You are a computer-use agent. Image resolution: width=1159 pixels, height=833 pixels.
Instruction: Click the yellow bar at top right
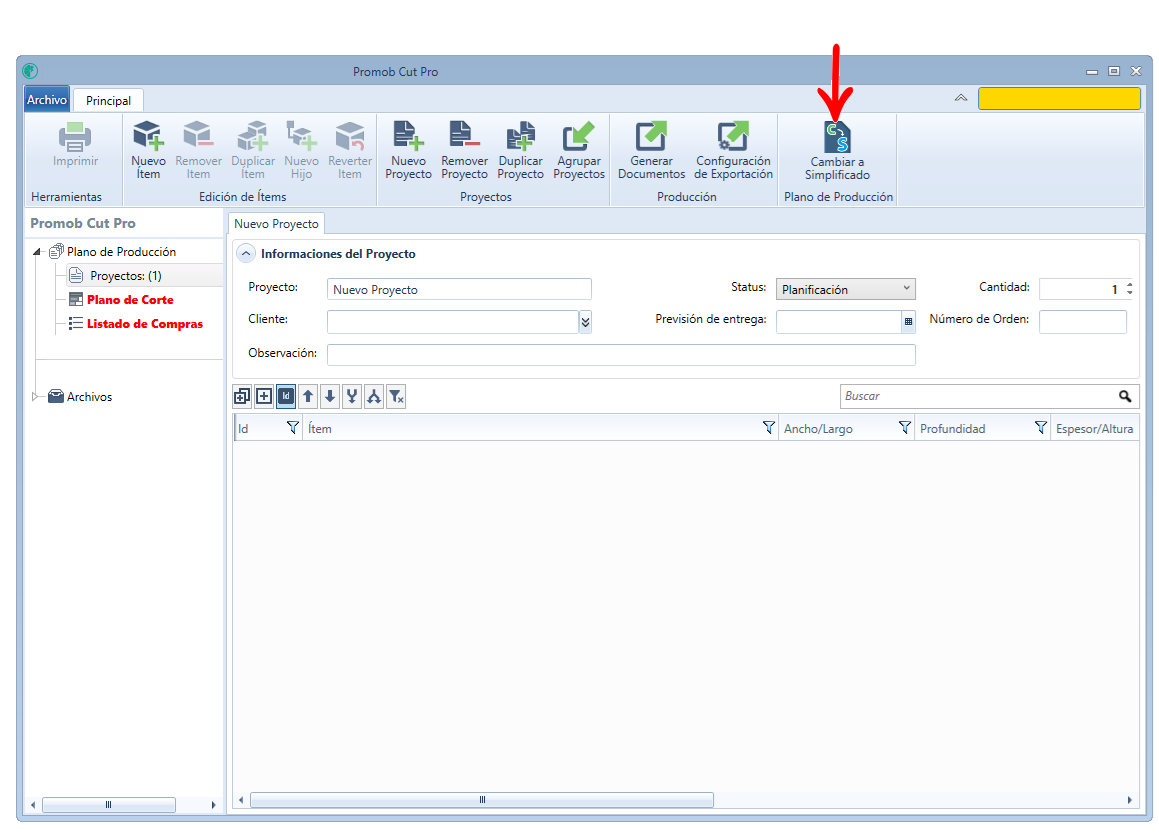[1059, 98]
